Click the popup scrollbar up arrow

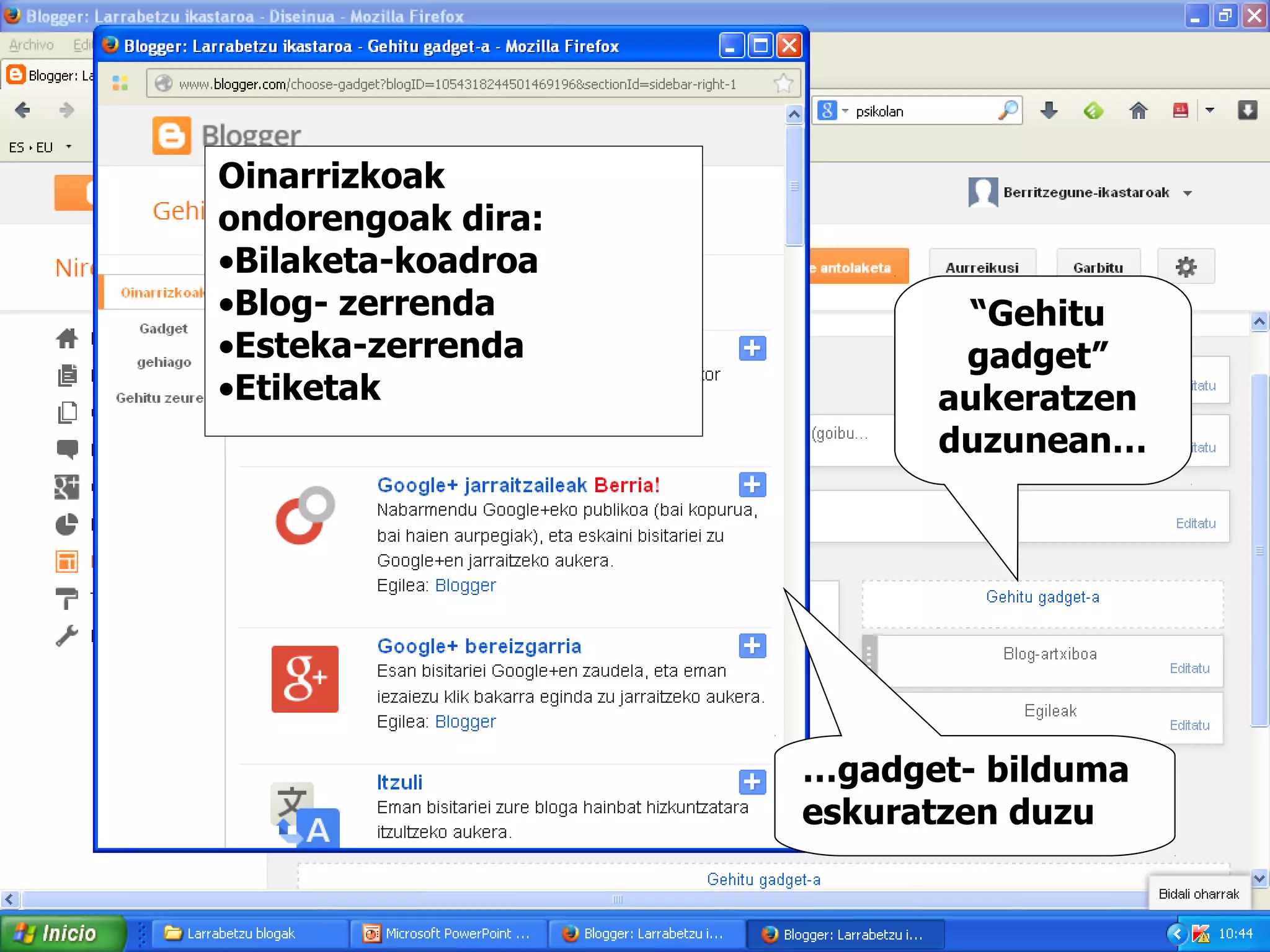coord(794,114)
